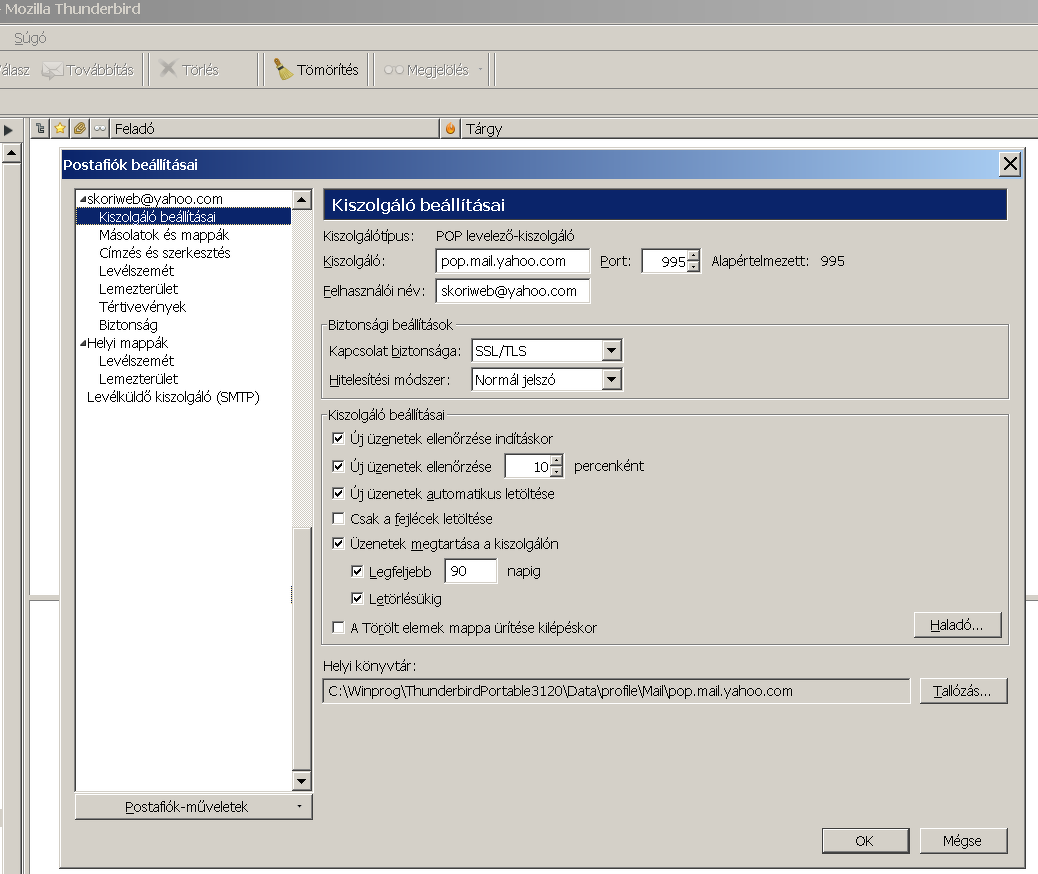Click the Megjelölés glasses toolbar icon
Screen dimensions: 1038x874
[x=394, y=70]
